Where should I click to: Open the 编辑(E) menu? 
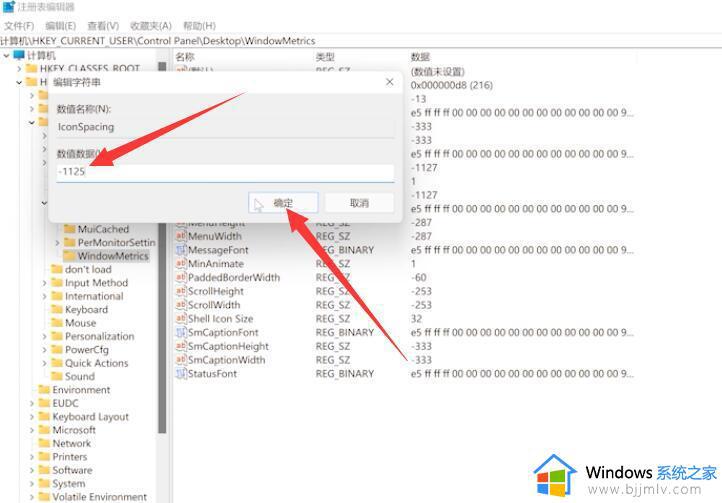60,26
